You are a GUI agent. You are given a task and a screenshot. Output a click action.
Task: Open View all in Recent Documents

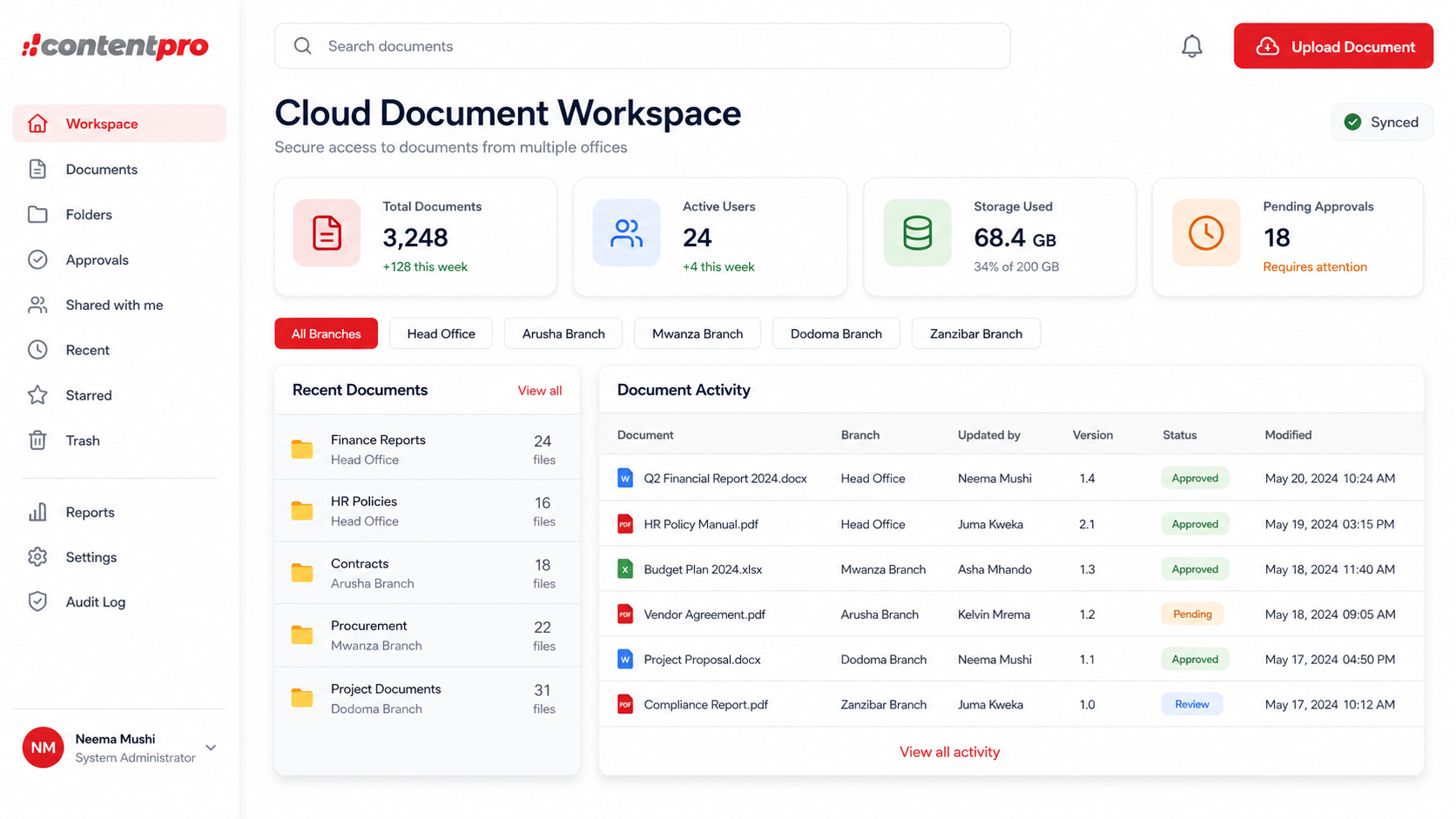click(x=540, y=391)
